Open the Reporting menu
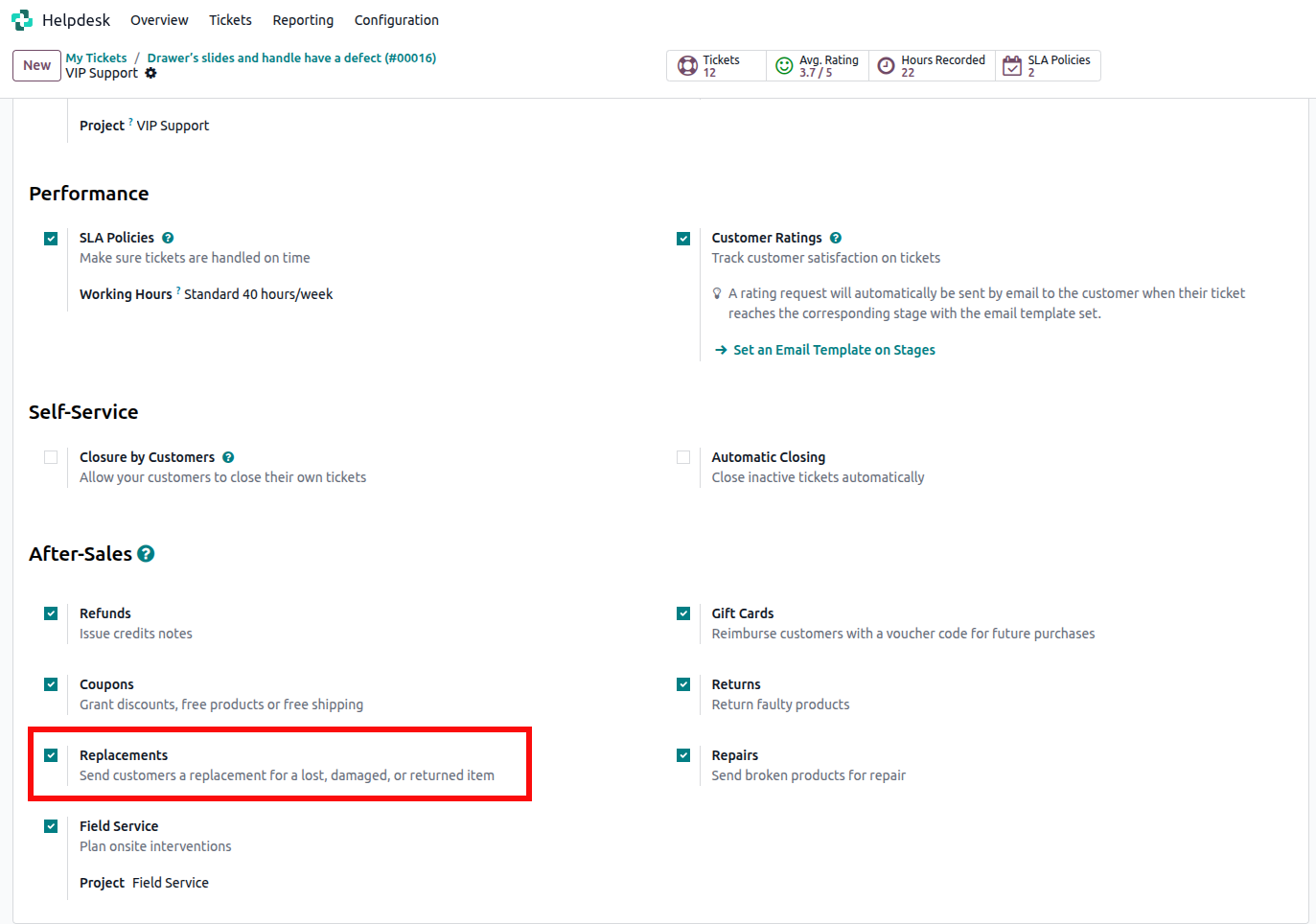The height and width of the screenshot is (924, 1316). [x=303, y=20]
